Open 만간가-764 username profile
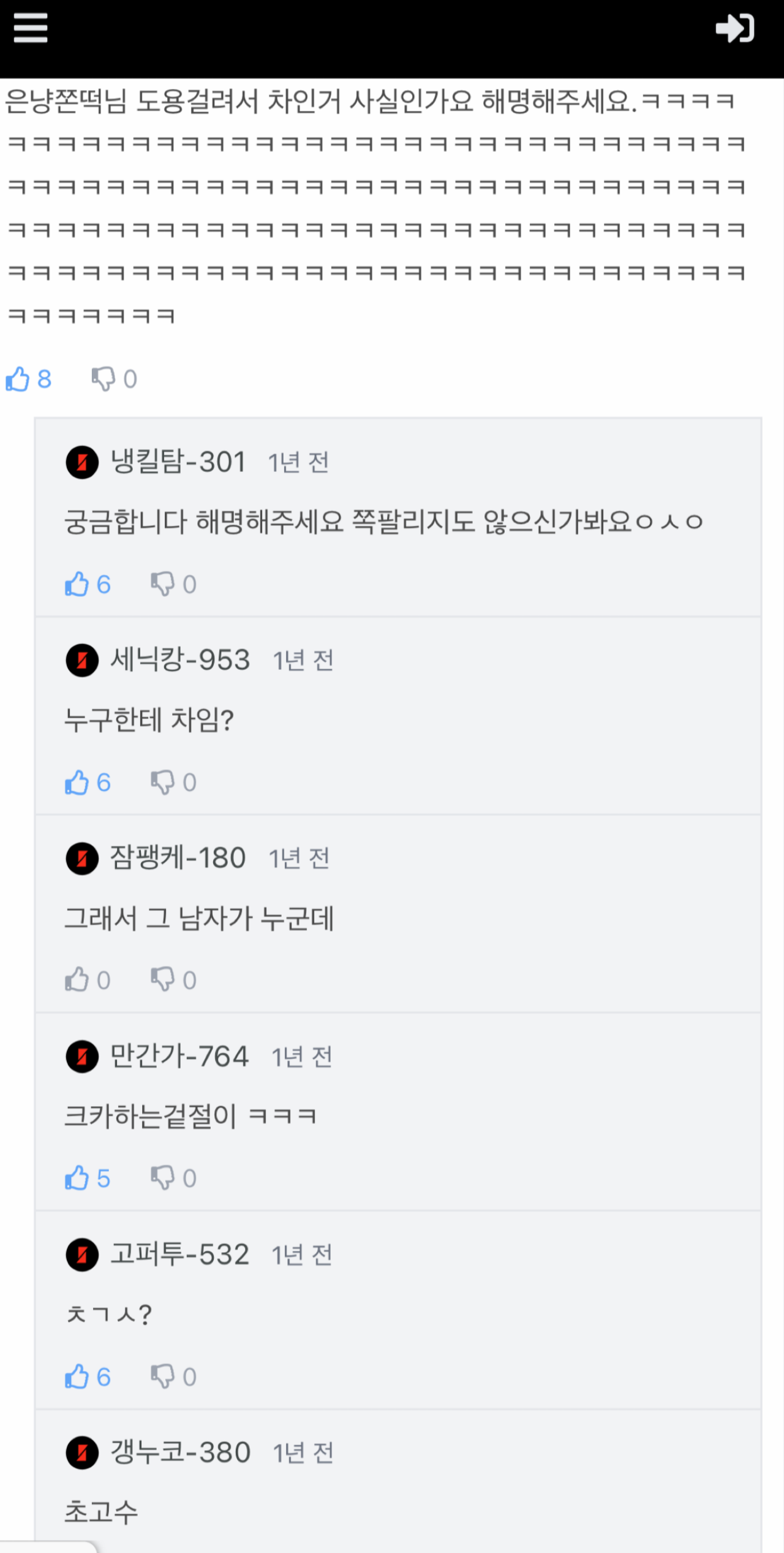 179,1057
